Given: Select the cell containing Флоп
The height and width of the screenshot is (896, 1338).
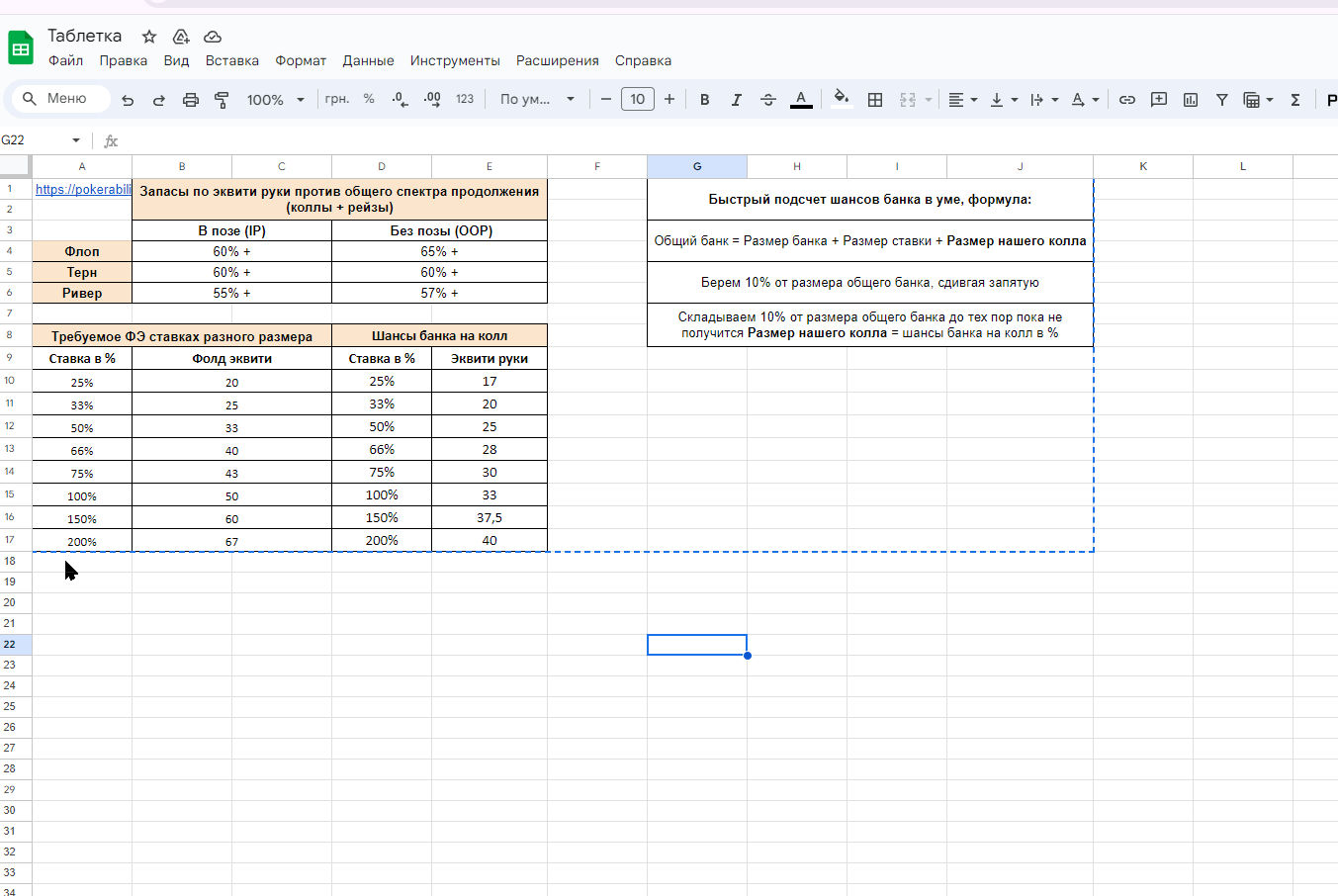Looking at the screenshot, I should 82,251.
